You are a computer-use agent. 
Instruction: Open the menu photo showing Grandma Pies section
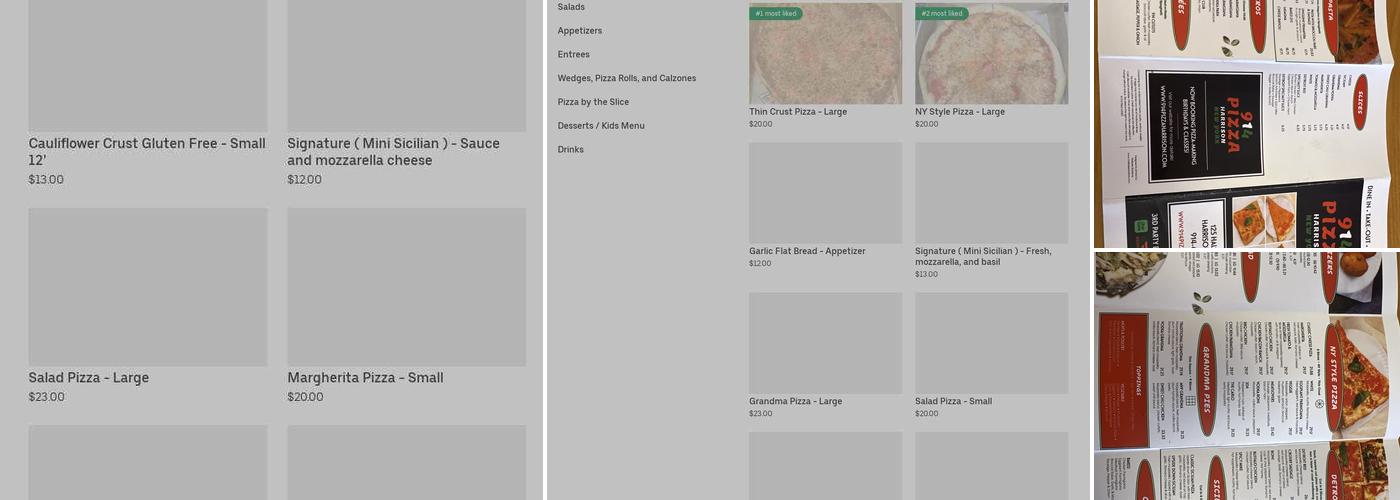1247,376
